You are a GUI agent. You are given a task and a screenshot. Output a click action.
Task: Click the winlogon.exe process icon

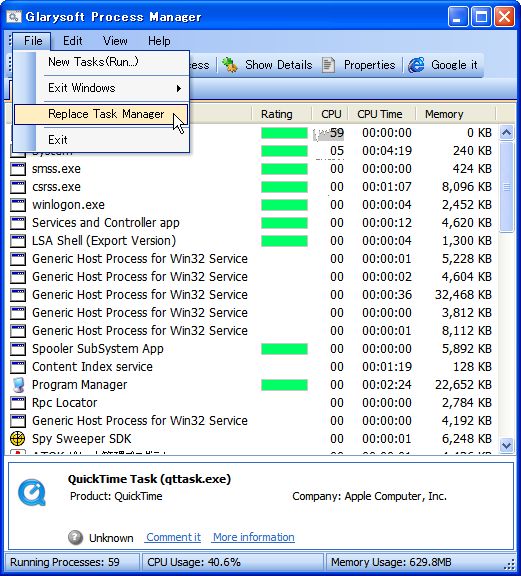18,205
